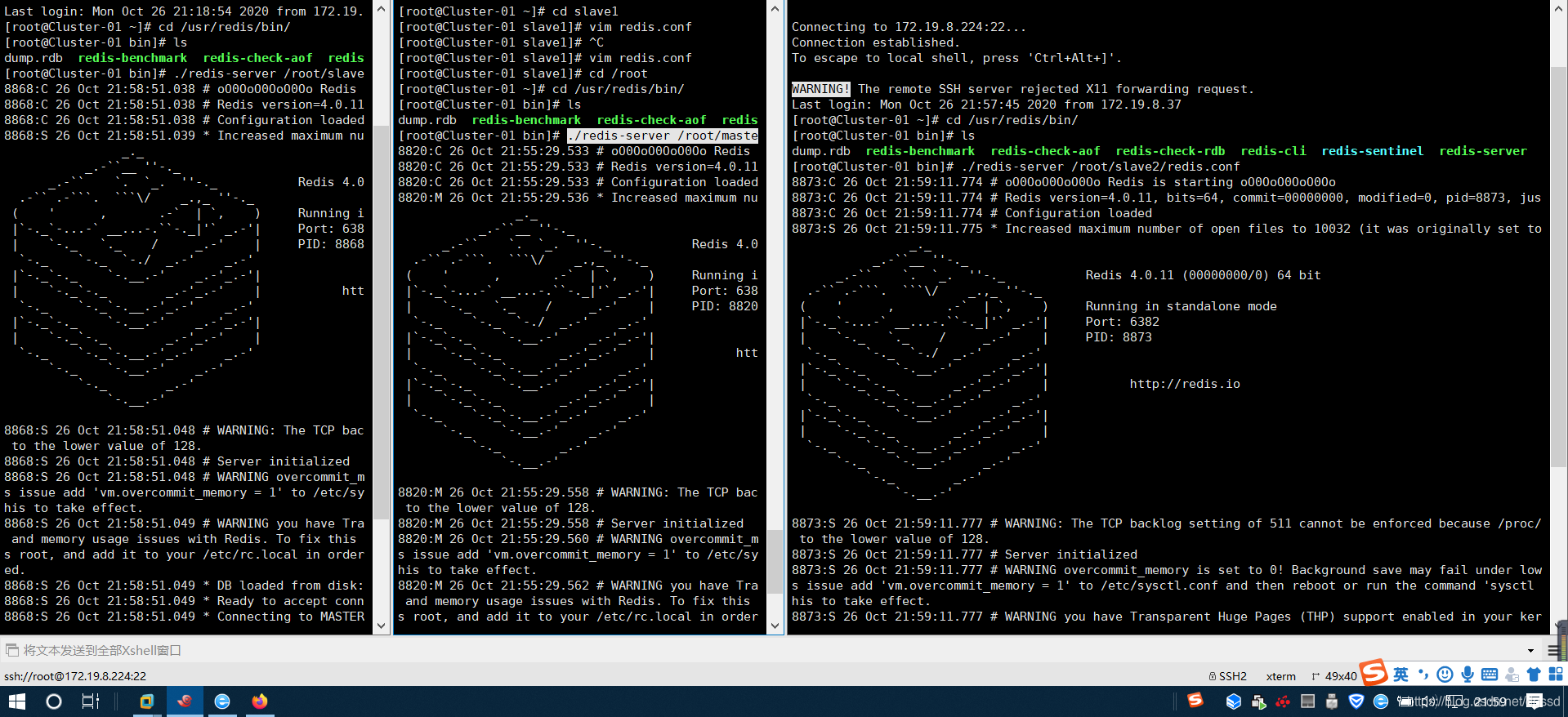Toggle punctuation mode on Sogou IME bar
This screenshot has width=1568, height=717.
(x=1423, y=675)
